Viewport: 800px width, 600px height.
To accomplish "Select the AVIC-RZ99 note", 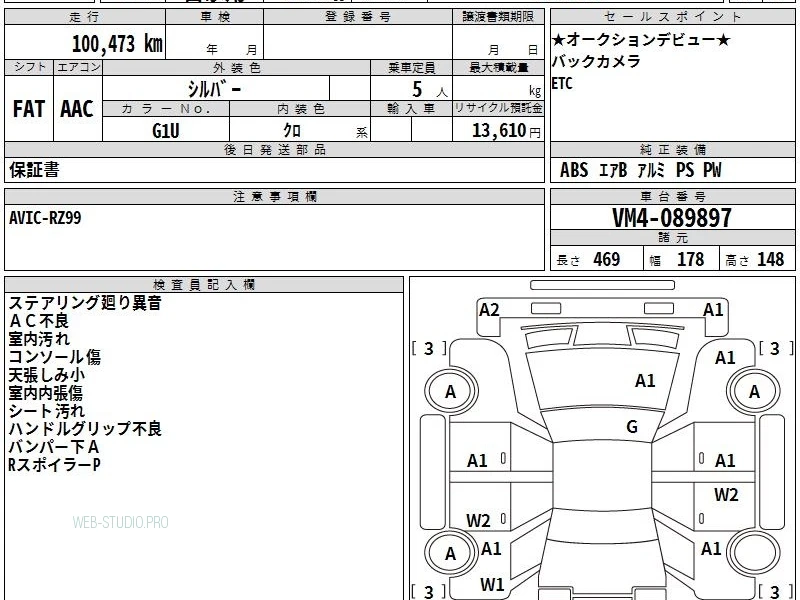I will [45, 218].
